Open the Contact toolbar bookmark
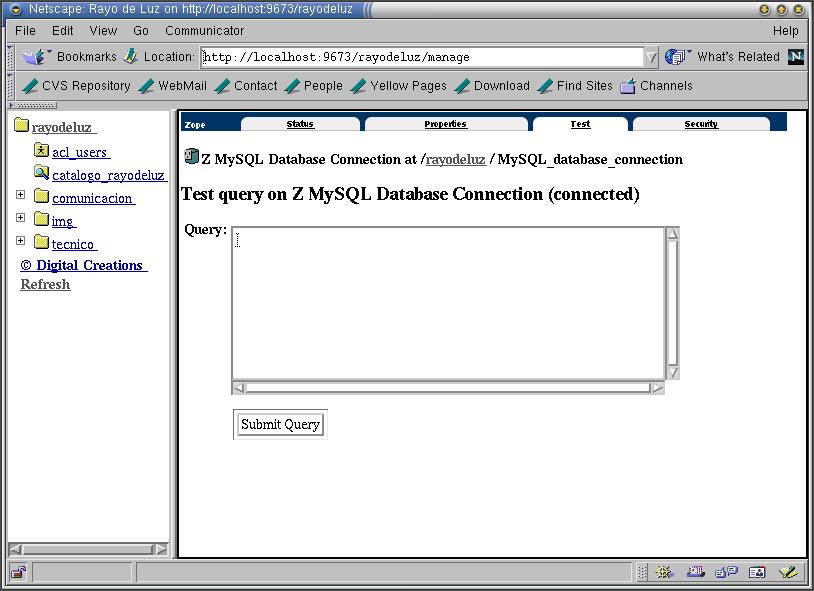814x591 pixels. click(246, 86)
